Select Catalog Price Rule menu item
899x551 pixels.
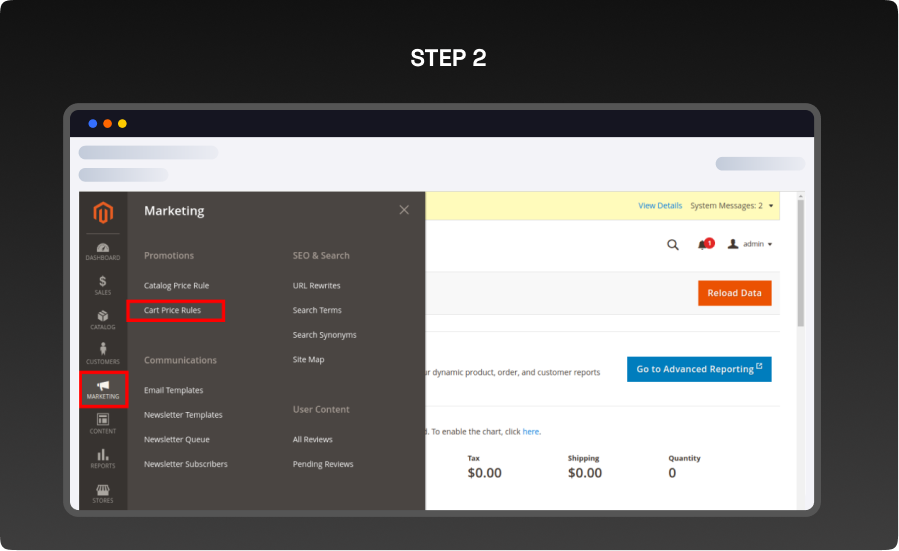176,286
